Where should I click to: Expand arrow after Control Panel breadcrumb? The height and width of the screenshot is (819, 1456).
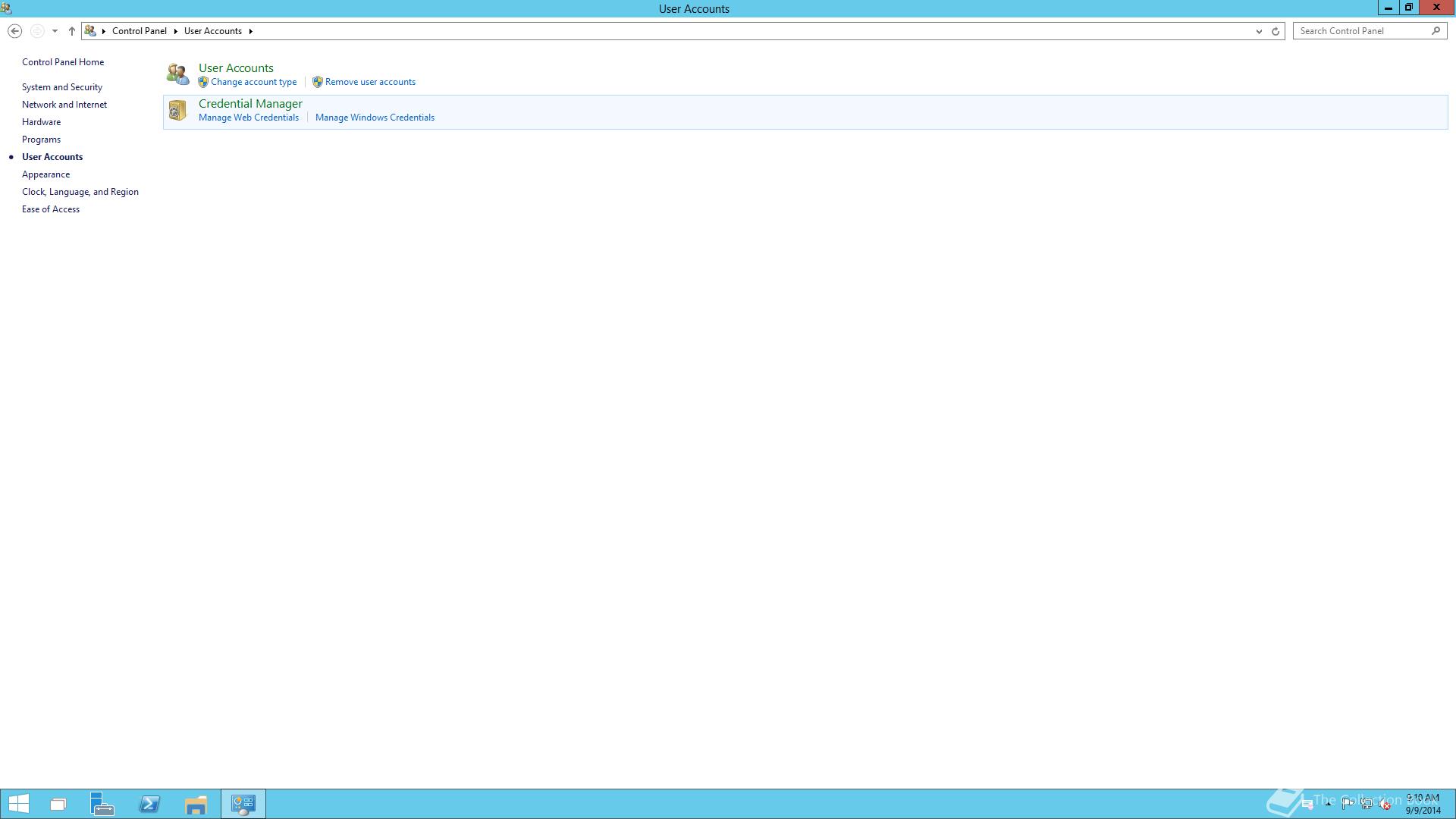tap(175, 31)
